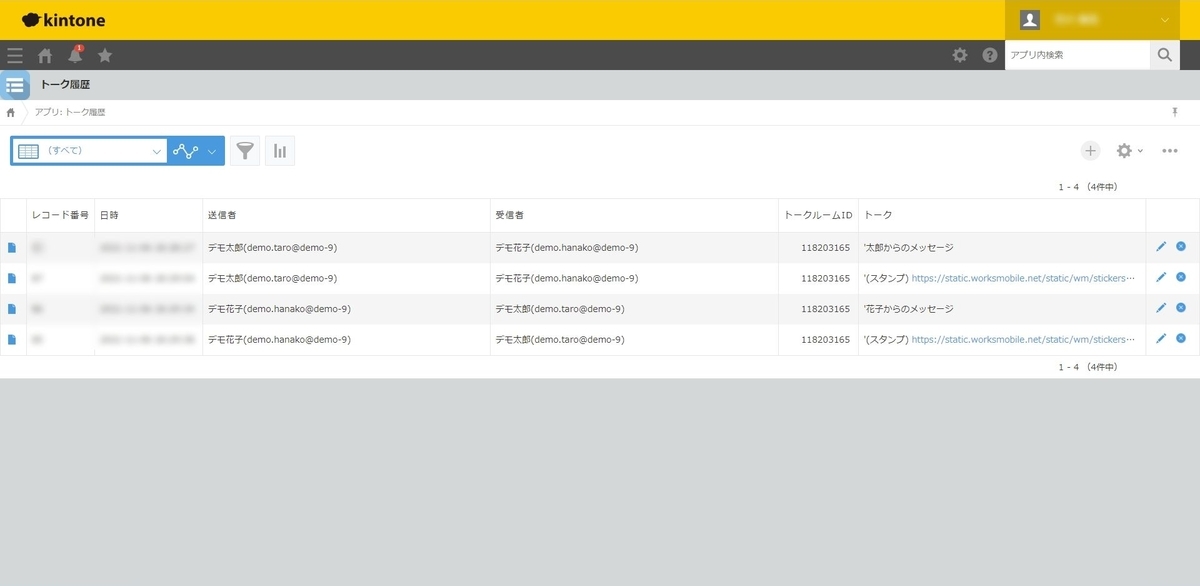Delete the first スタンプ record

pyautogui.click(x=1181, y=277)
